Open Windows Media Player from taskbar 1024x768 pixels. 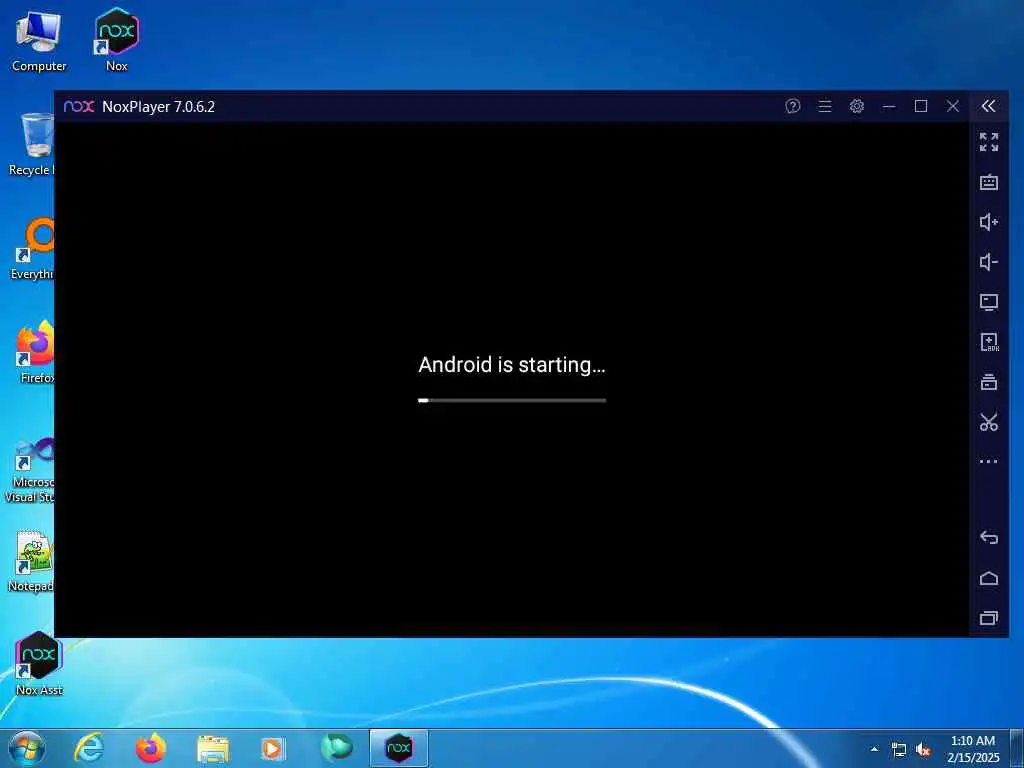273,748
